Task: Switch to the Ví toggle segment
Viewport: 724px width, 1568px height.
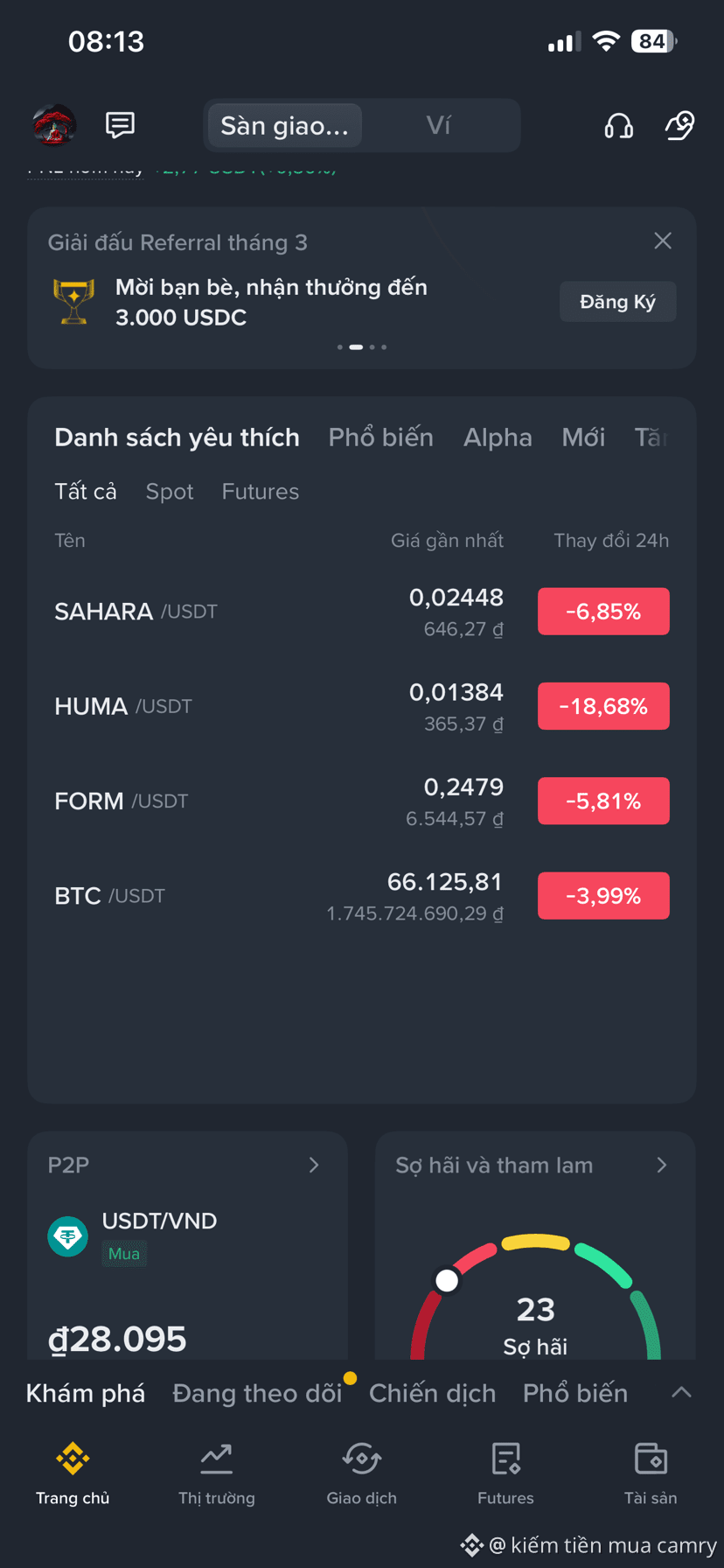Action: pos(439,125)
